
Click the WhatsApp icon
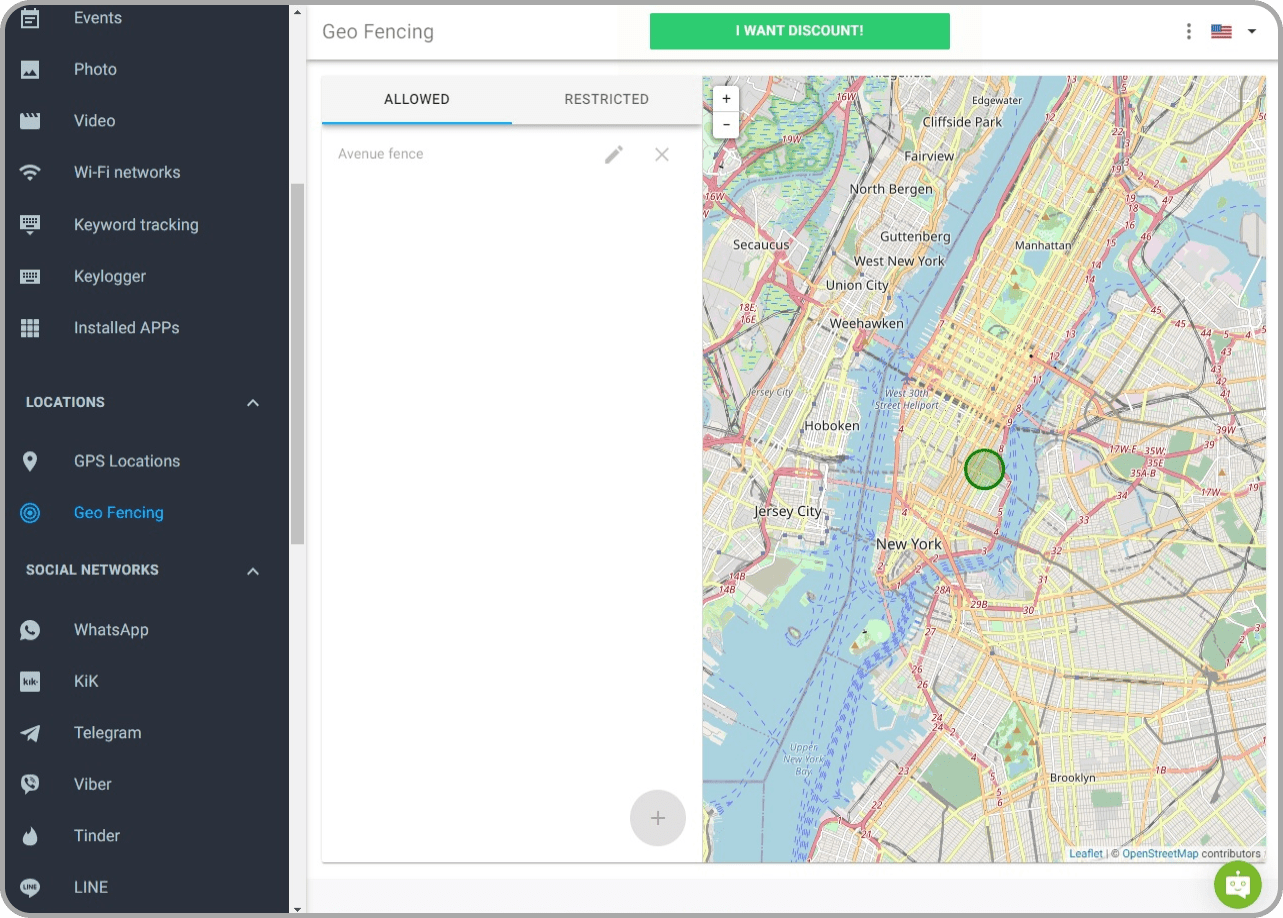(30, 630)
